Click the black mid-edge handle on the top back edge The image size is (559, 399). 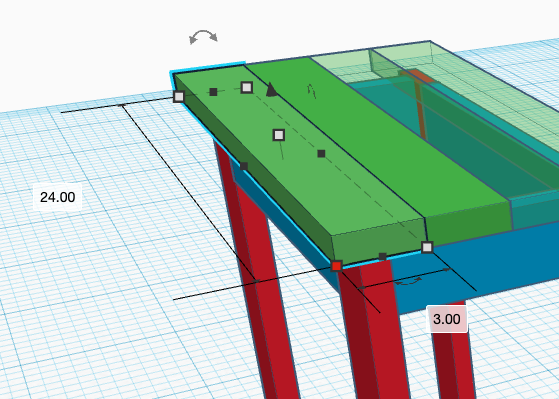(x=213, y=92)
